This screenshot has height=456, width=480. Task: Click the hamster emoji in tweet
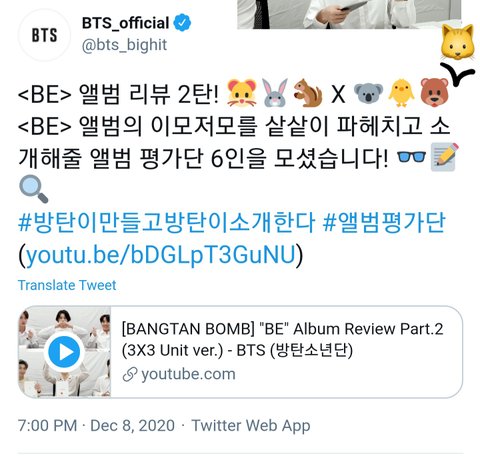click(x=242, y=93)
